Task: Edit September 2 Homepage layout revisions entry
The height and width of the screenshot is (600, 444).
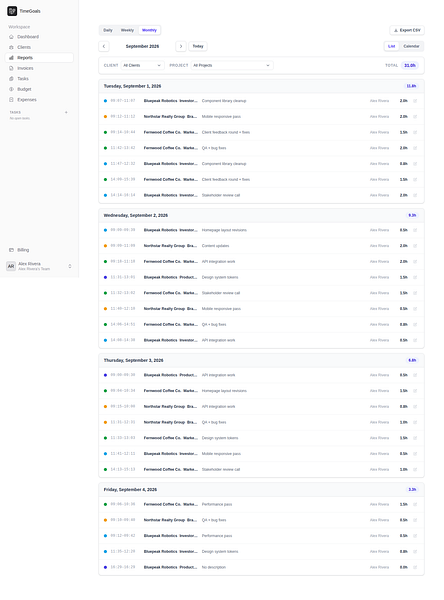Action: (415, 230)
